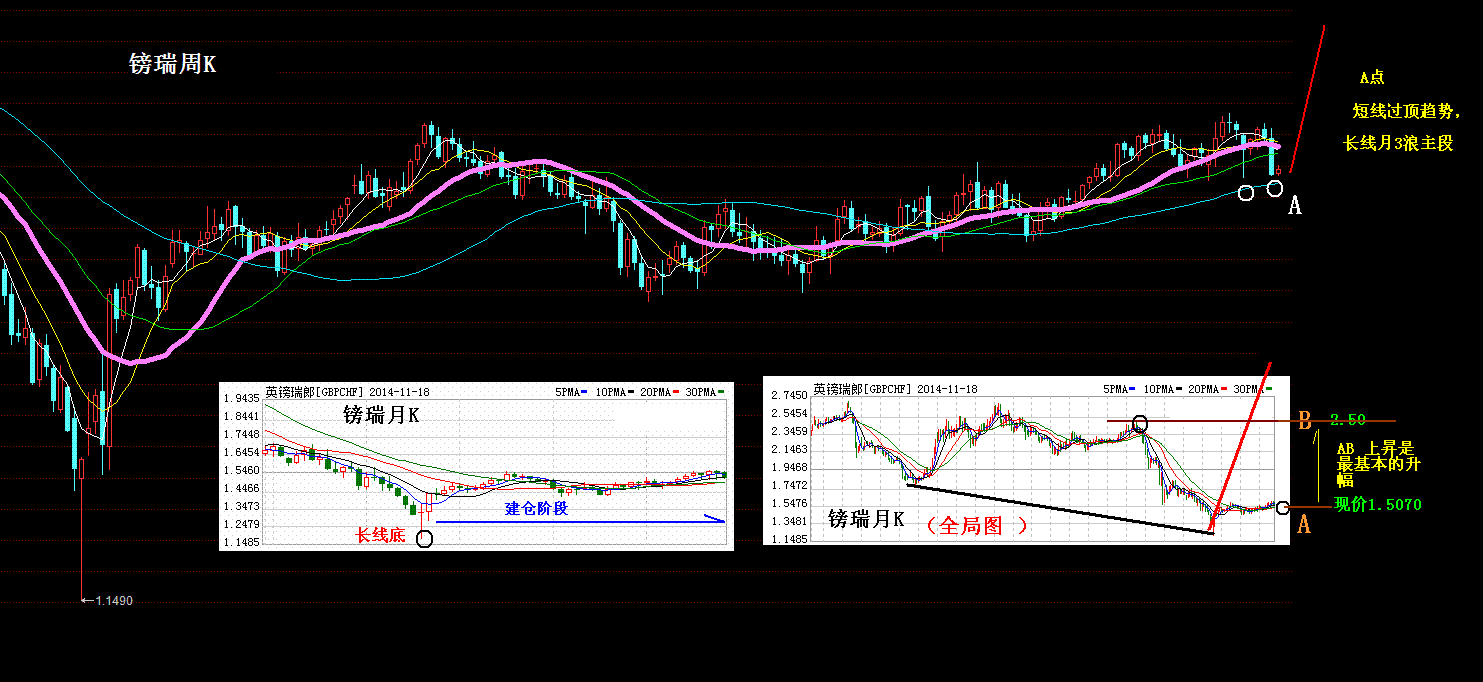Open the 全局图 monthly overview inset chart
The height and width of the screenshot is (682, 1483).
point(1026,461)
